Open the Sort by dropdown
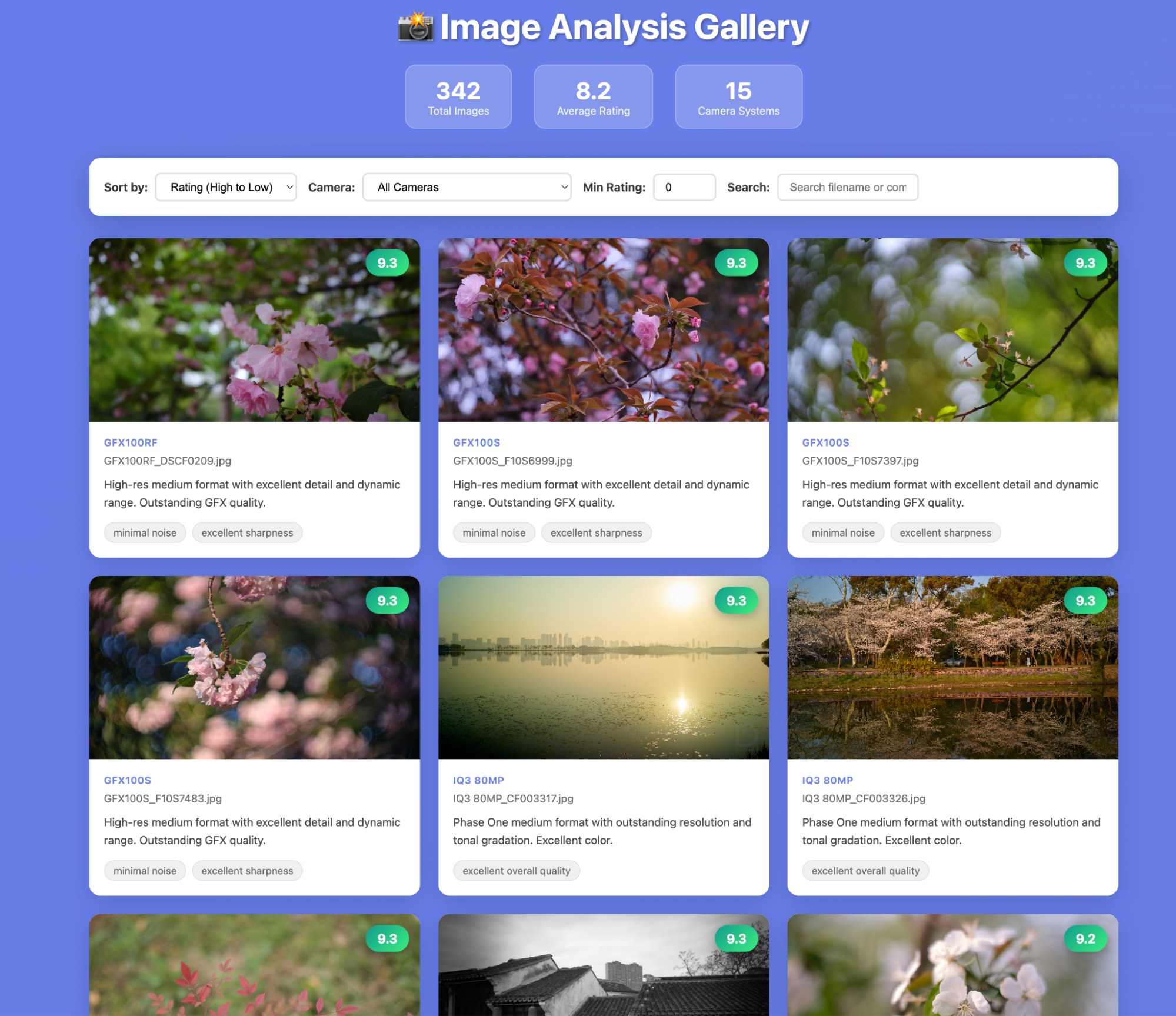This screenshot has width=1176, height=1016. [226, 187]
